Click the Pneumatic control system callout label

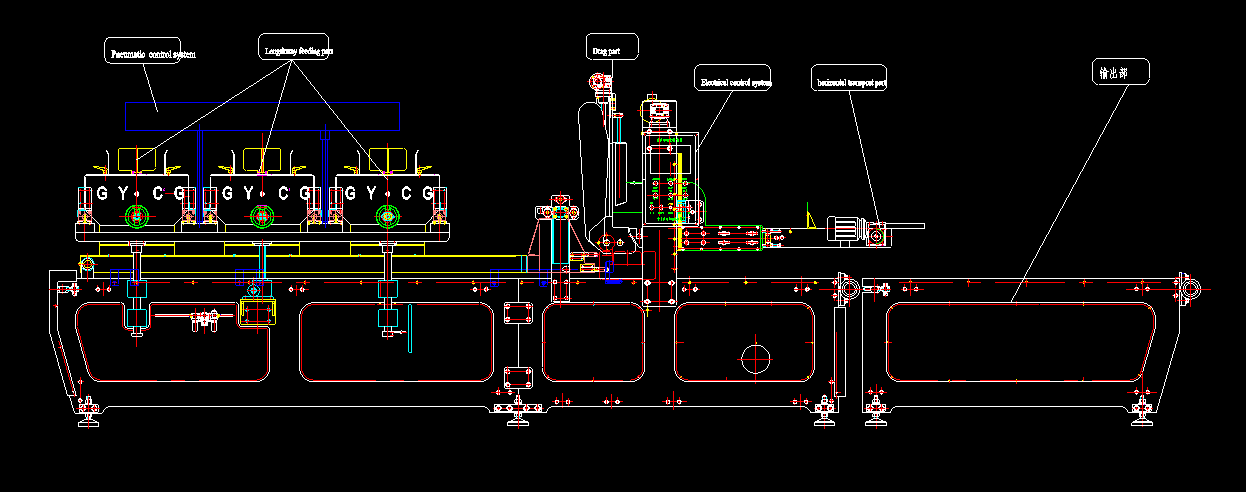tap(151, 52)
